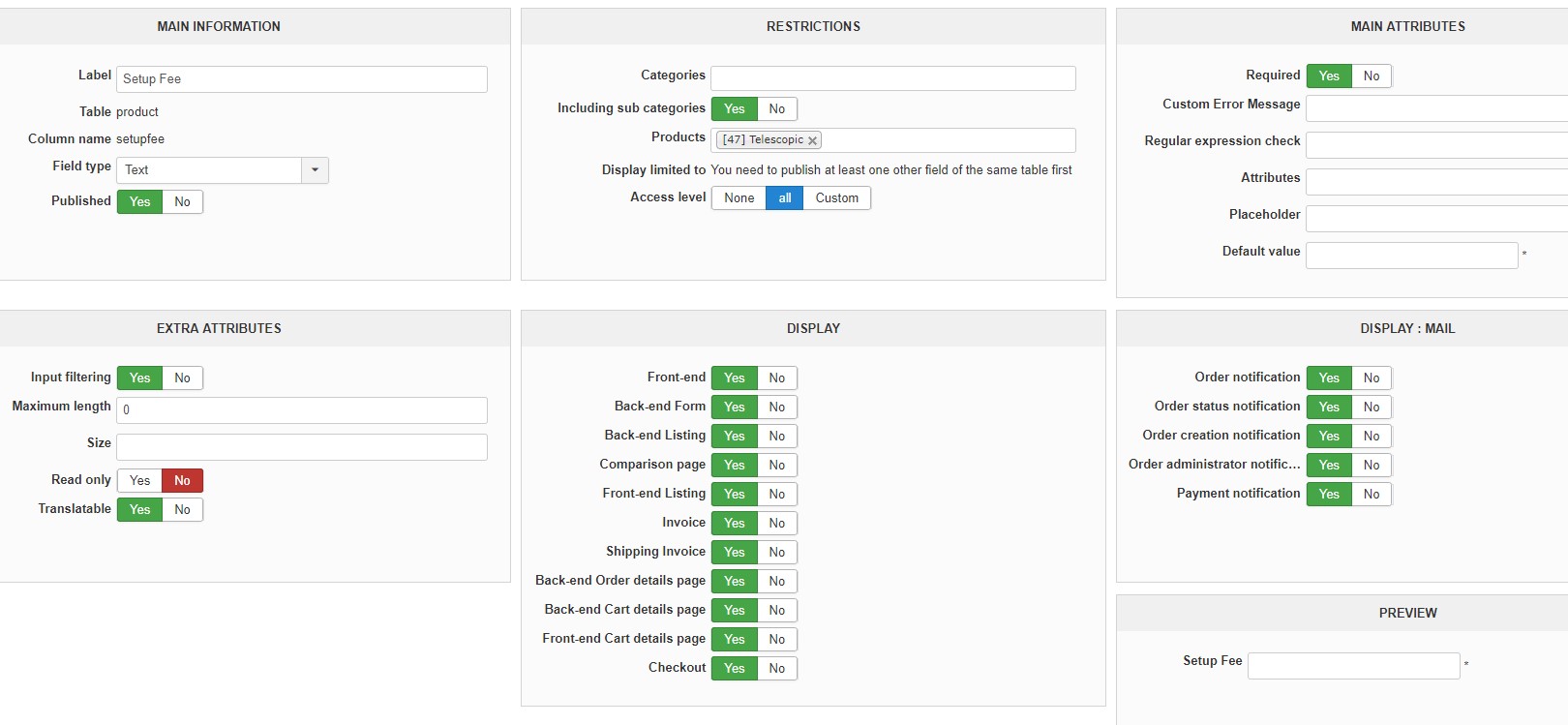
Task: Open the Field type dropdown arrow
Action: pyautogui.click(x=315, y=170)
